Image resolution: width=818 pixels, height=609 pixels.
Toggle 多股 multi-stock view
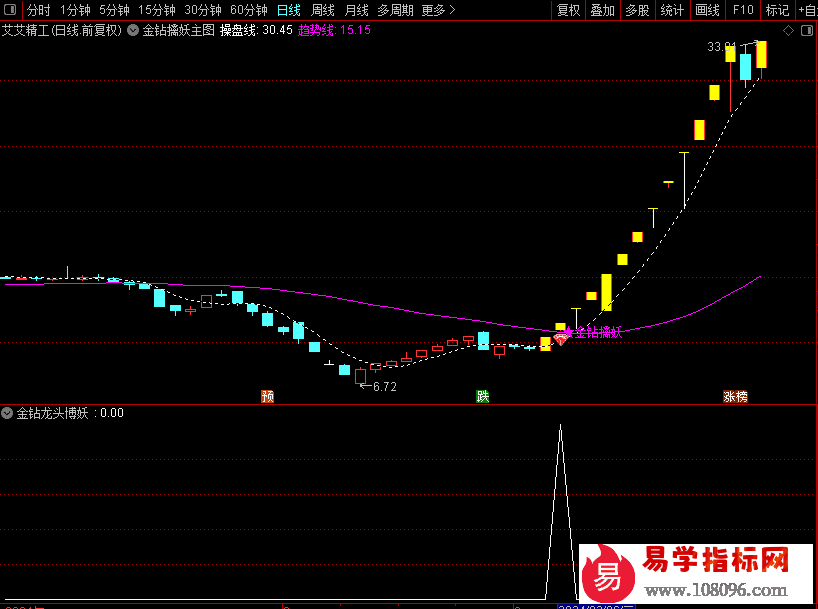(637, 10)
